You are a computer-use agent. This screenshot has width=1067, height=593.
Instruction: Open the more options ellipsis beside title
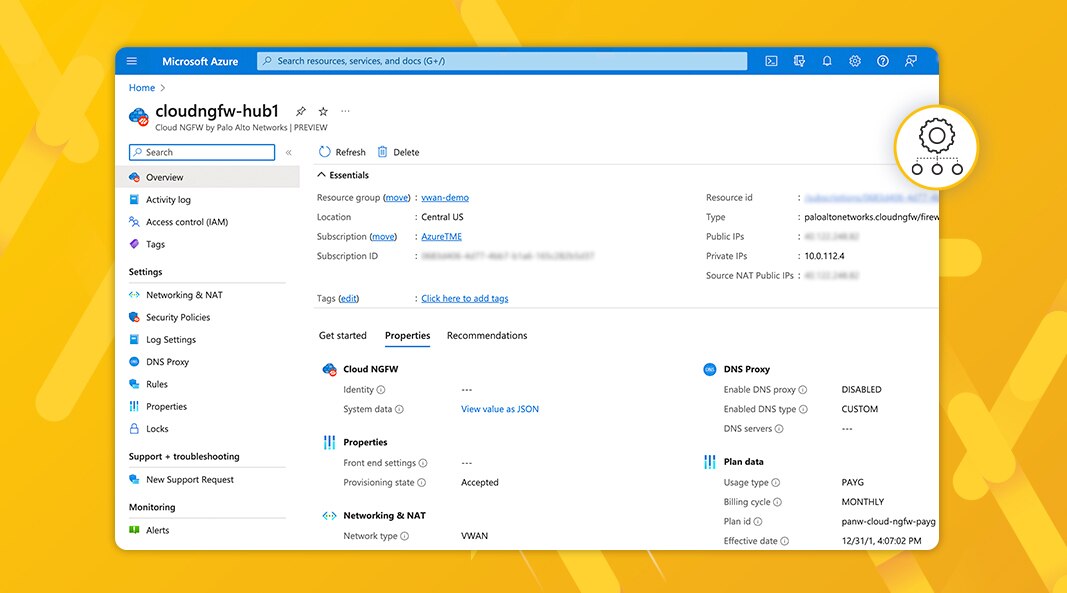point(346,111)
